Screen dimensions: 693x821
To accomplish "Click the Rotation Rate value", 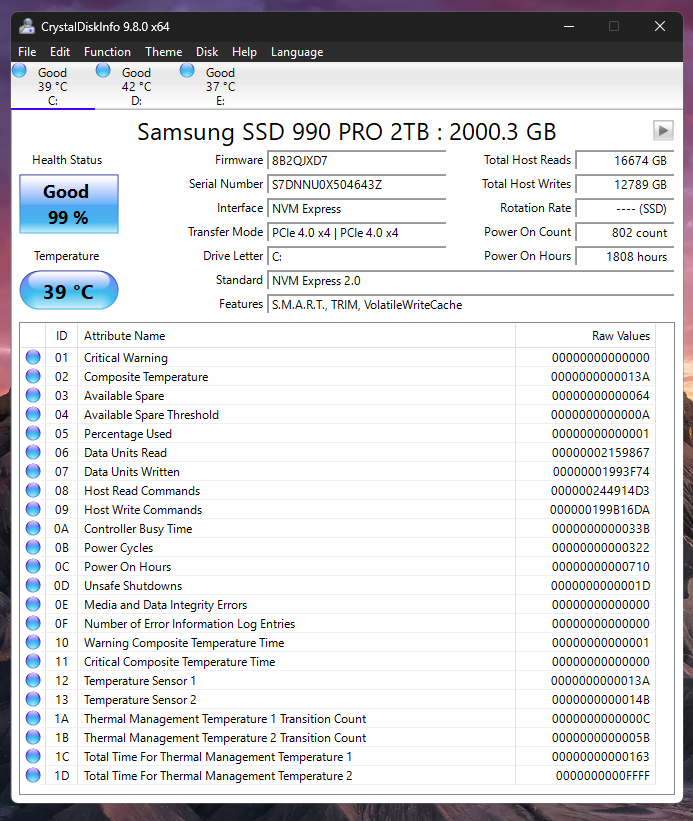I will (x=625, y=208).
